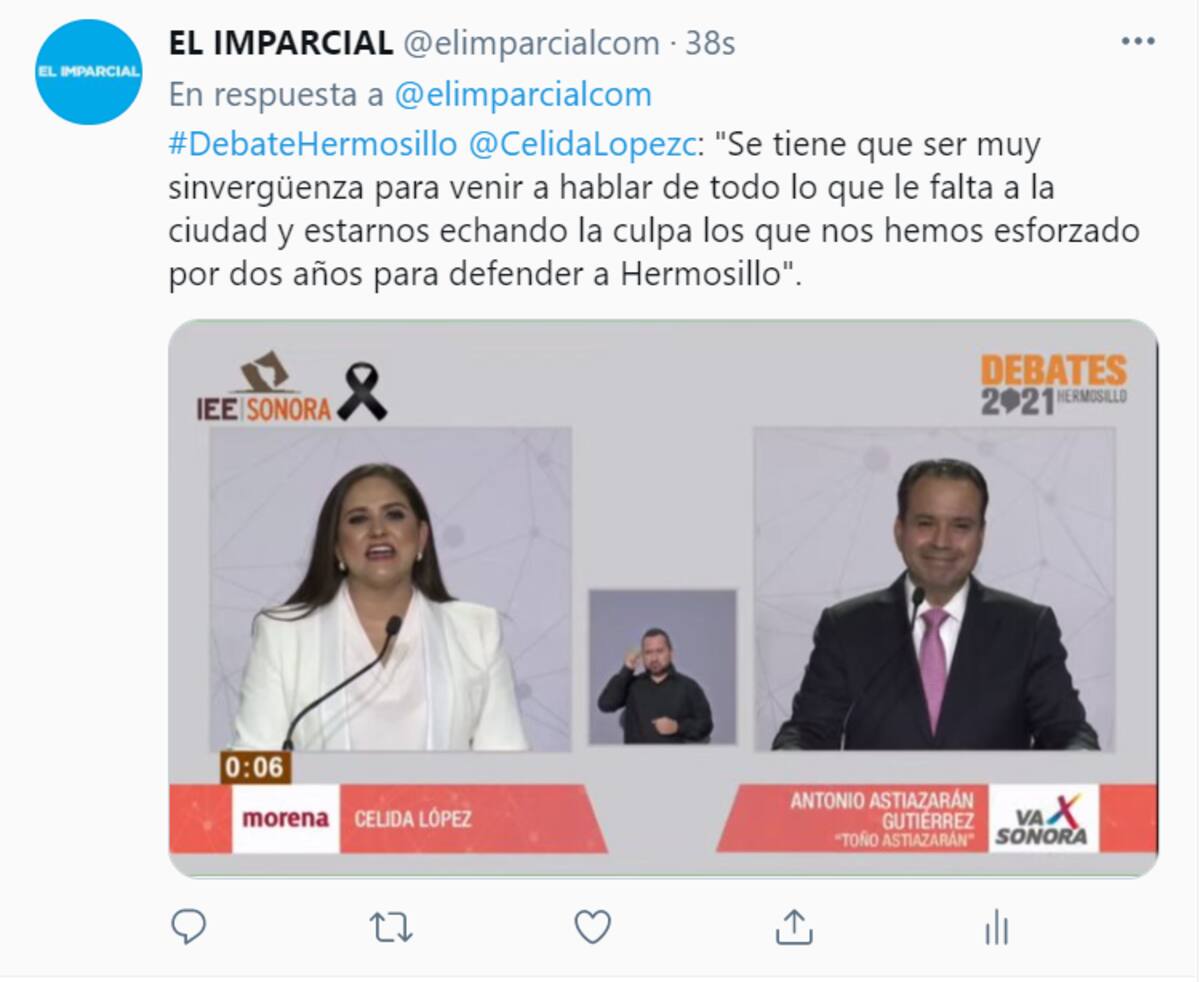Viewport: 1200px width, 982px height.
Task: Share the tweet via the share icon
Action: (793, 927)
